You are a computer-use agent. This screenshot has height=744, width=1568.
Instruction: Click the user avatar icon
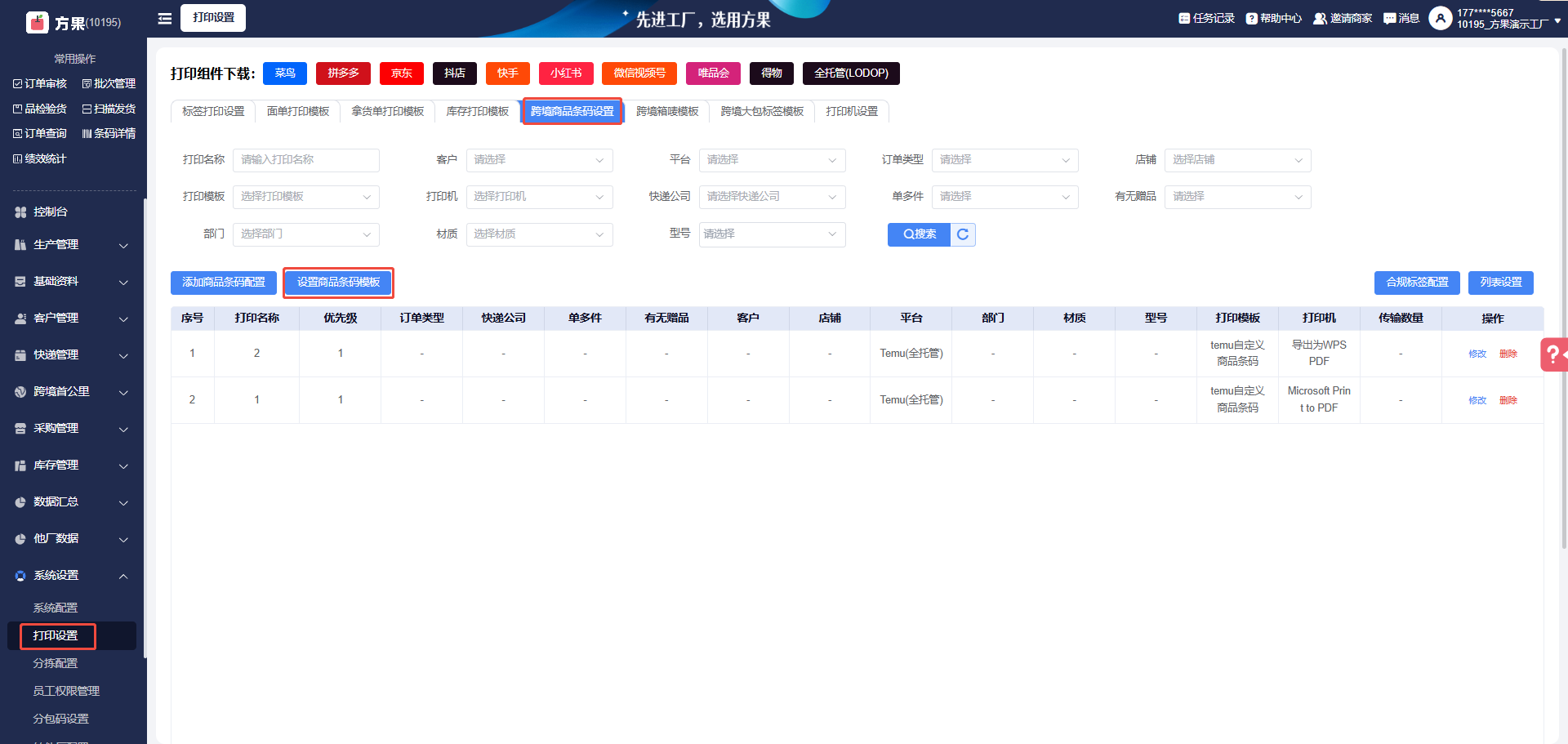[1441, 18]
